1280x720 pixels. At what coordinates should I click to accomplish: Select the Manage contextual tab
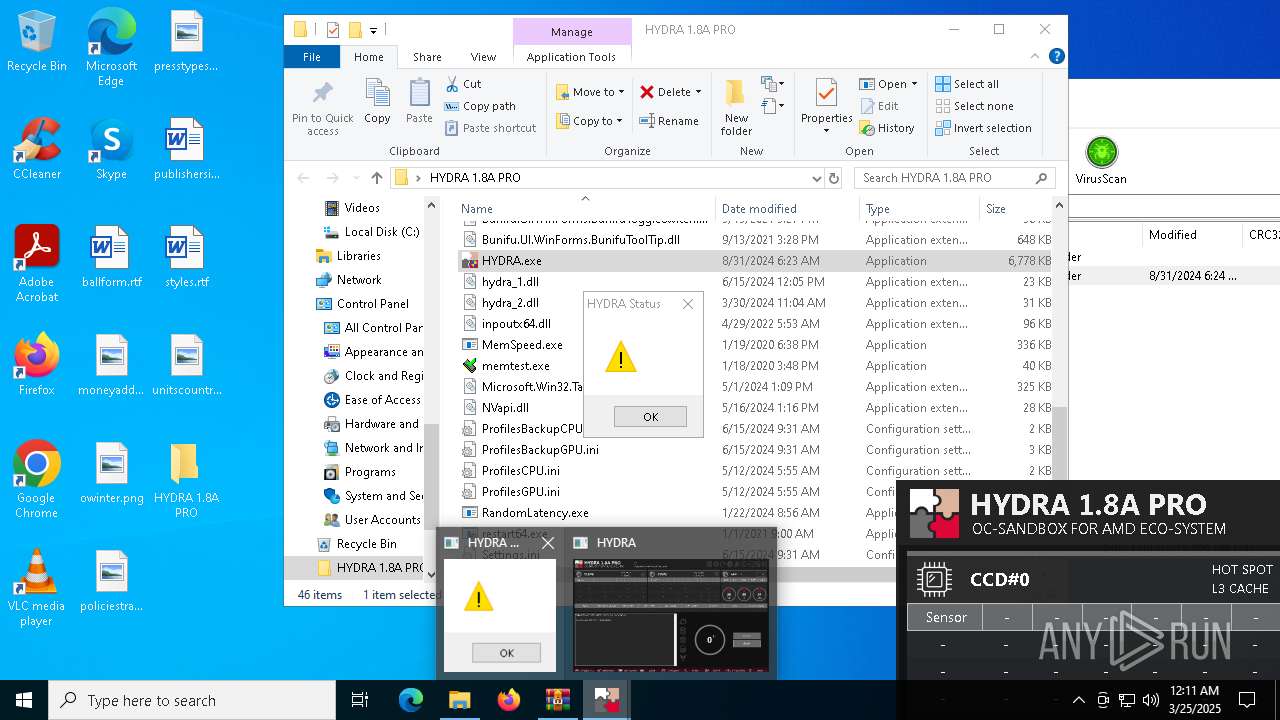[x=572, y=32]
